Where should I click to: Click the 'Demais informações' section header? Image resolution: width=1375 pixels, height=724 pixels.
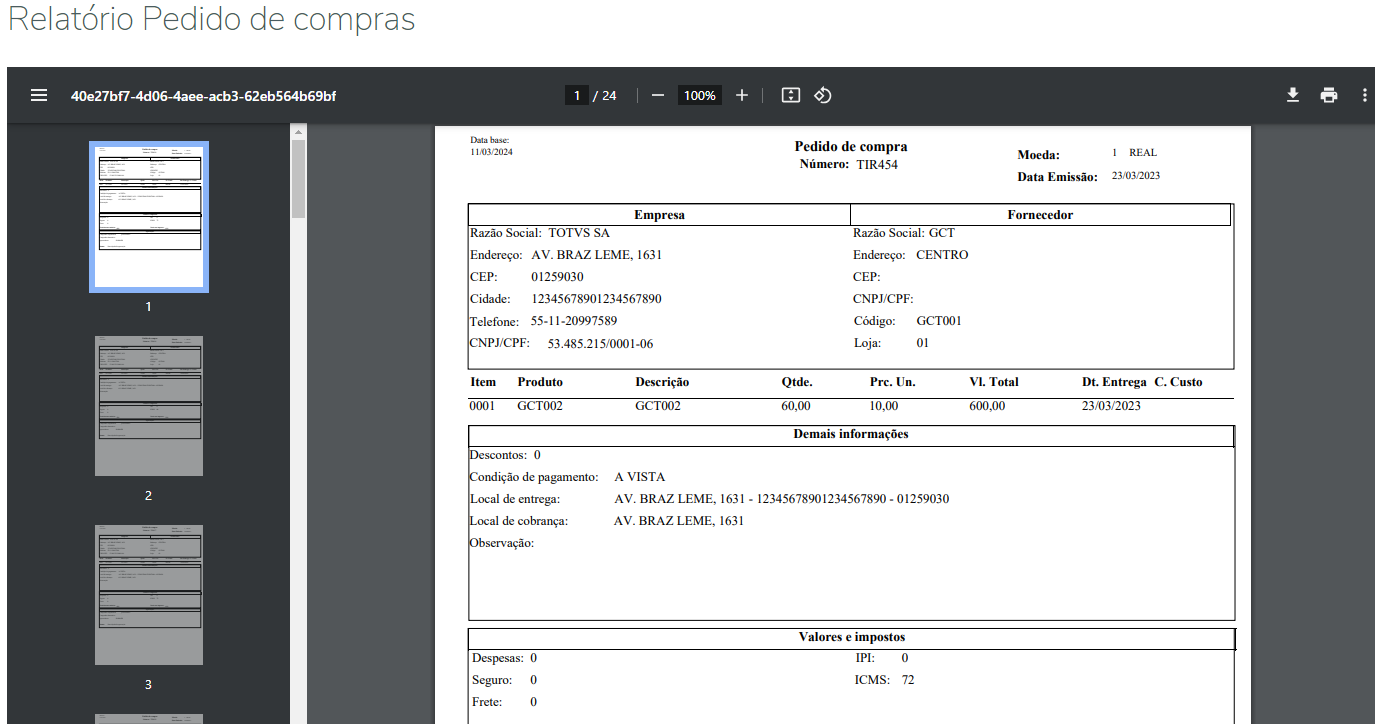[x=851, y=435]
